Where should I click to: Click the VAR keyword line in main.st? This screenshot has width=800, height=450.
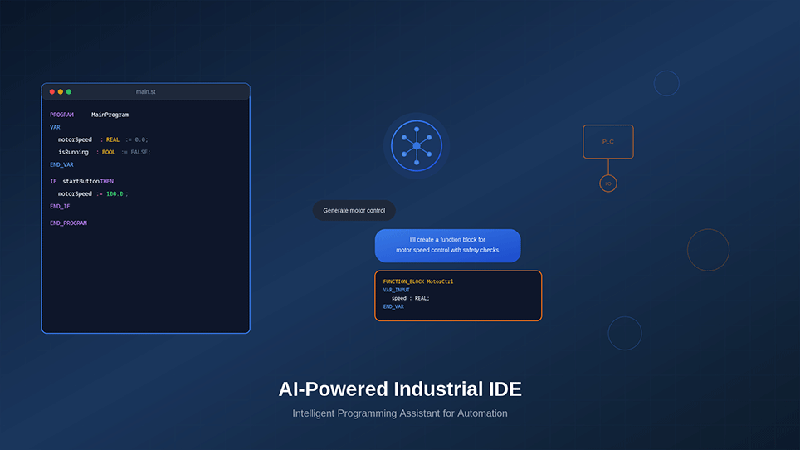(x=55, y=127)
